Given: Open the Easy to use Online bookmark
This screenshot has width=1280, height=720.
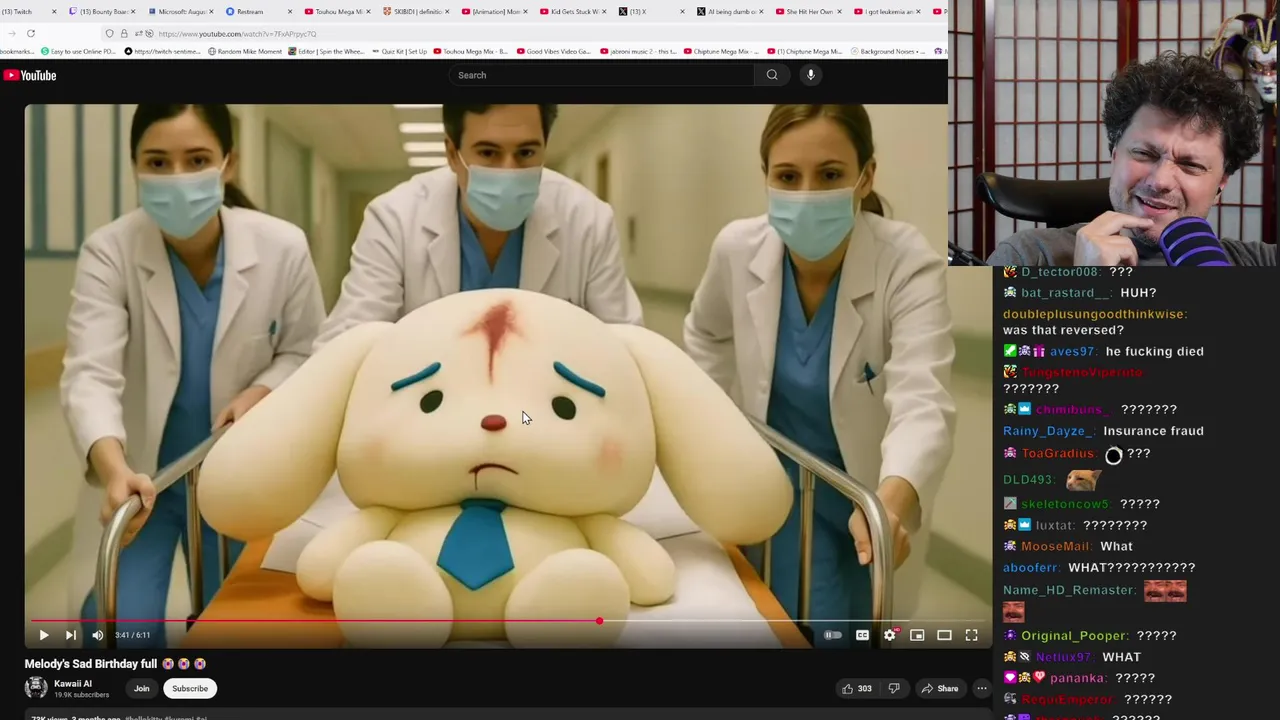Looking at the screenshot, I should tap(77, 51).
